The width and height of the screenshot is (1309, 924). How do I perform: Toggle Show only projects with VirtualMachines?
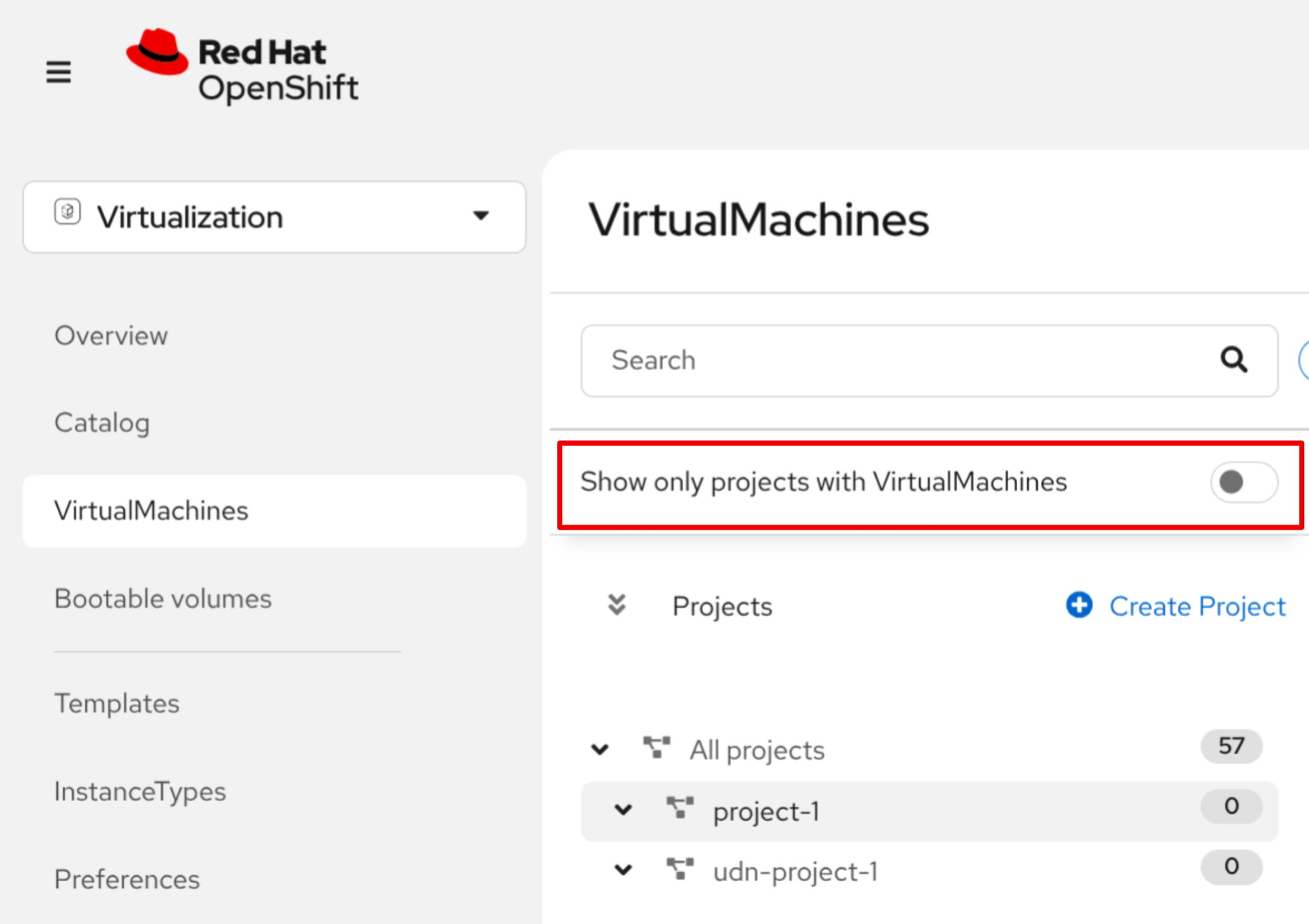(1243, 482)
